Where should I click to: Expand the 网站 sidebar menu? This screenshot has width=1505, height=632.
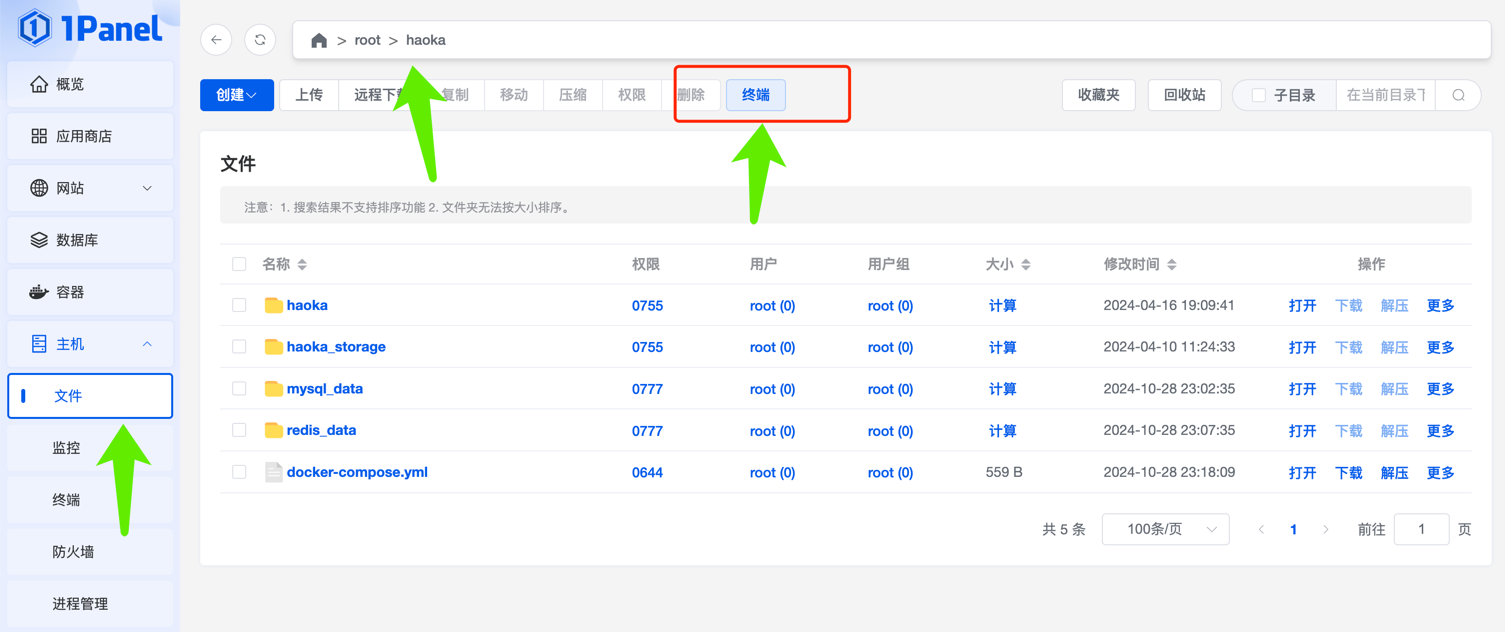[x=90, y=188]
